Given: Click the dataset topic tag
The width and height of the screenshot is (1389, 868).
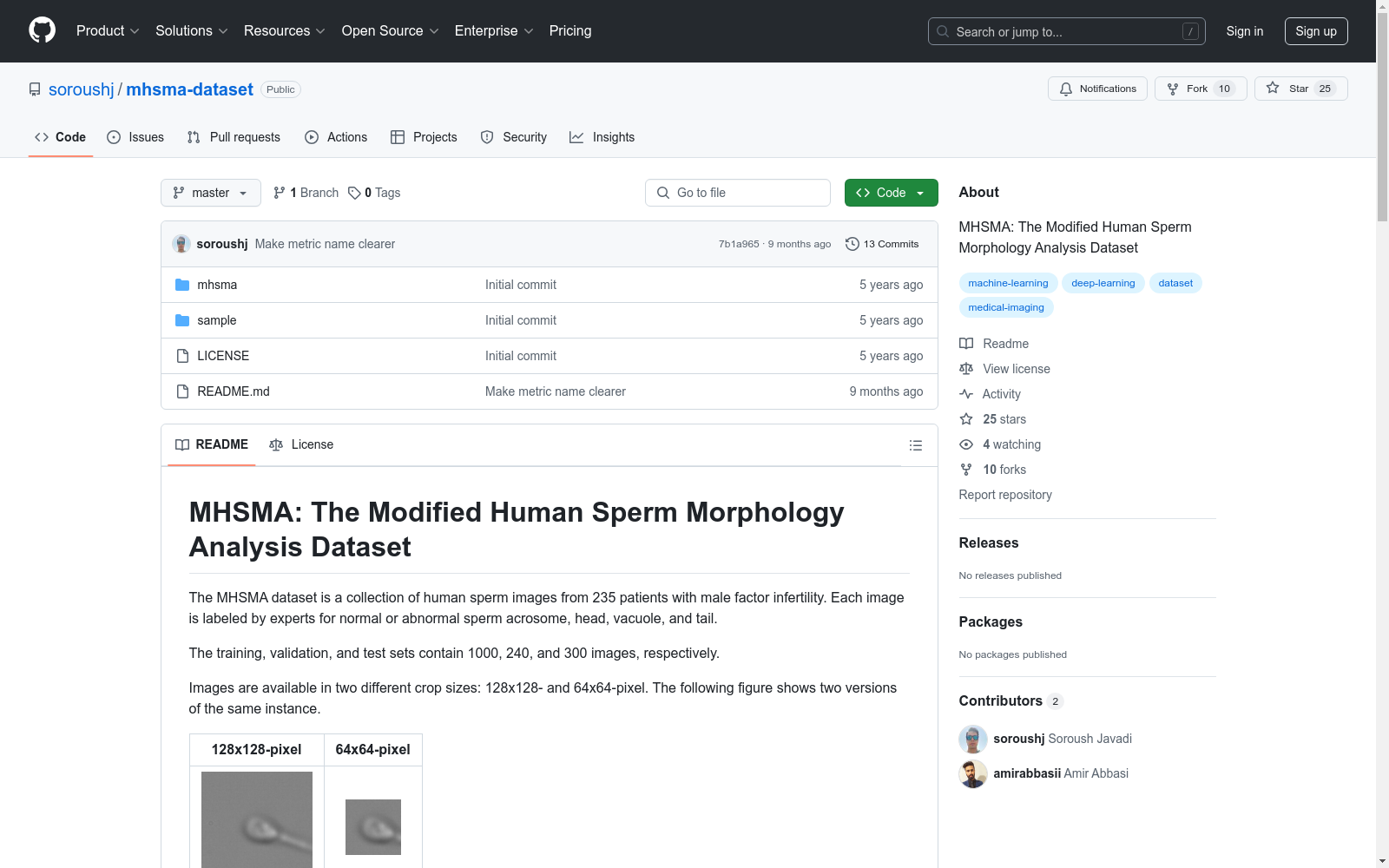Looking at the screenshot, I should 1175,283.
